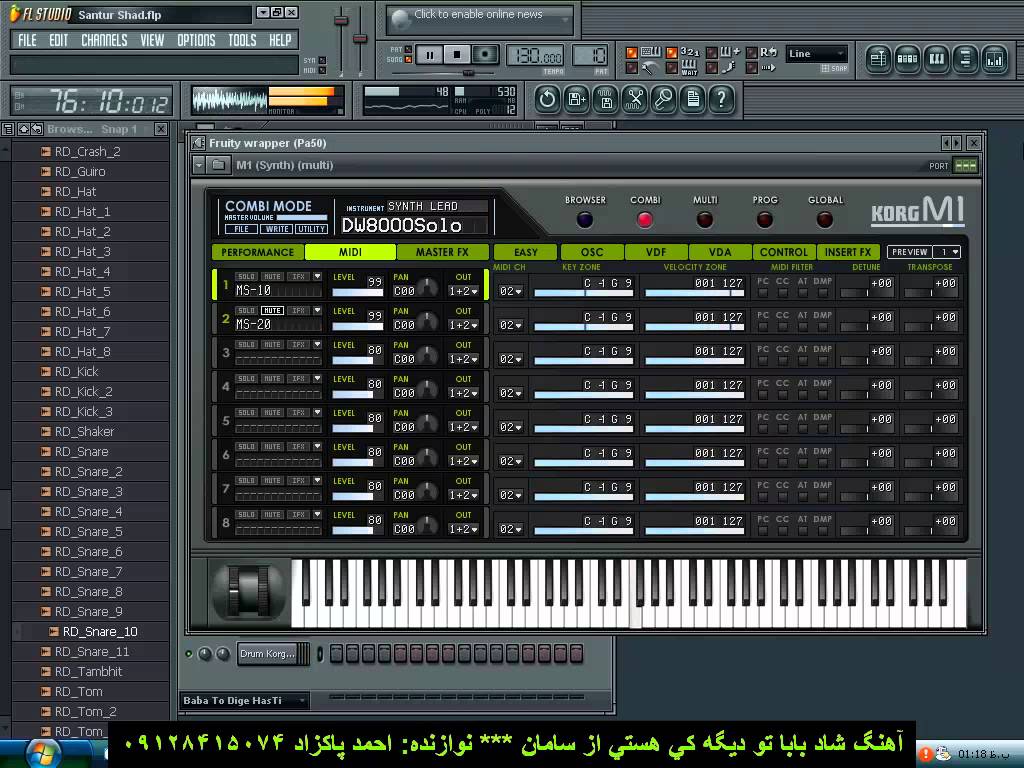Open the VIEW menu
This screenshot has width=1024, height=768.
coord(152,40)
